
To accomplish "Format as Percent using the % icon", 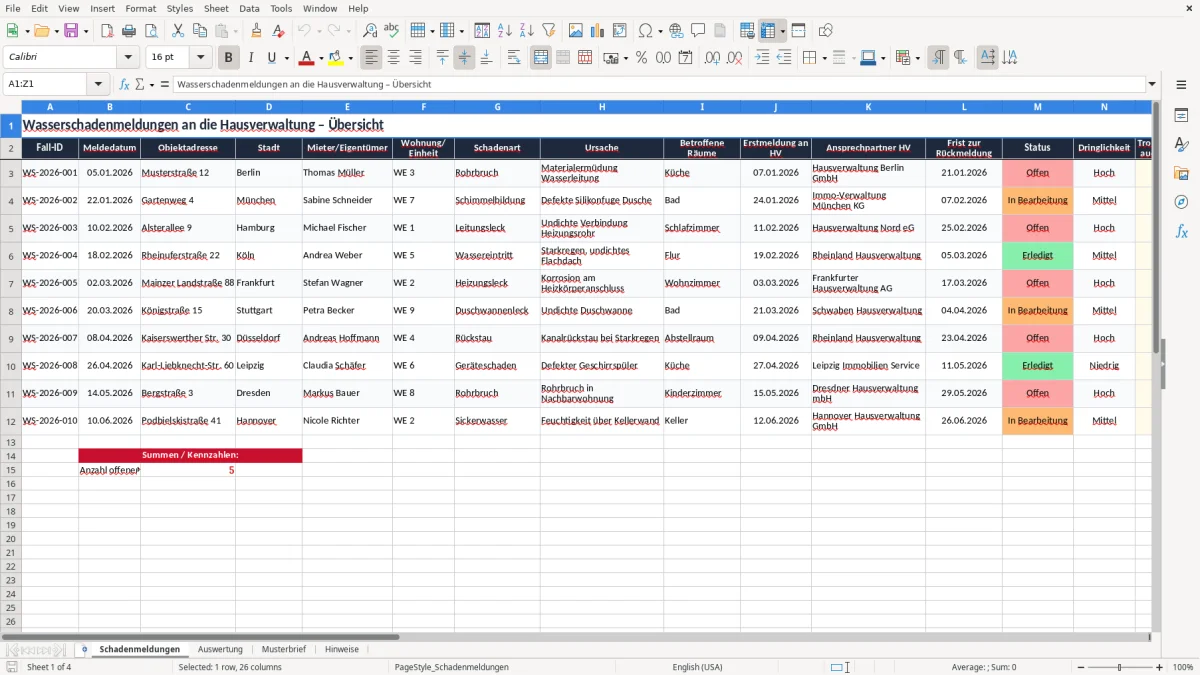I will (x=641, y=58).
